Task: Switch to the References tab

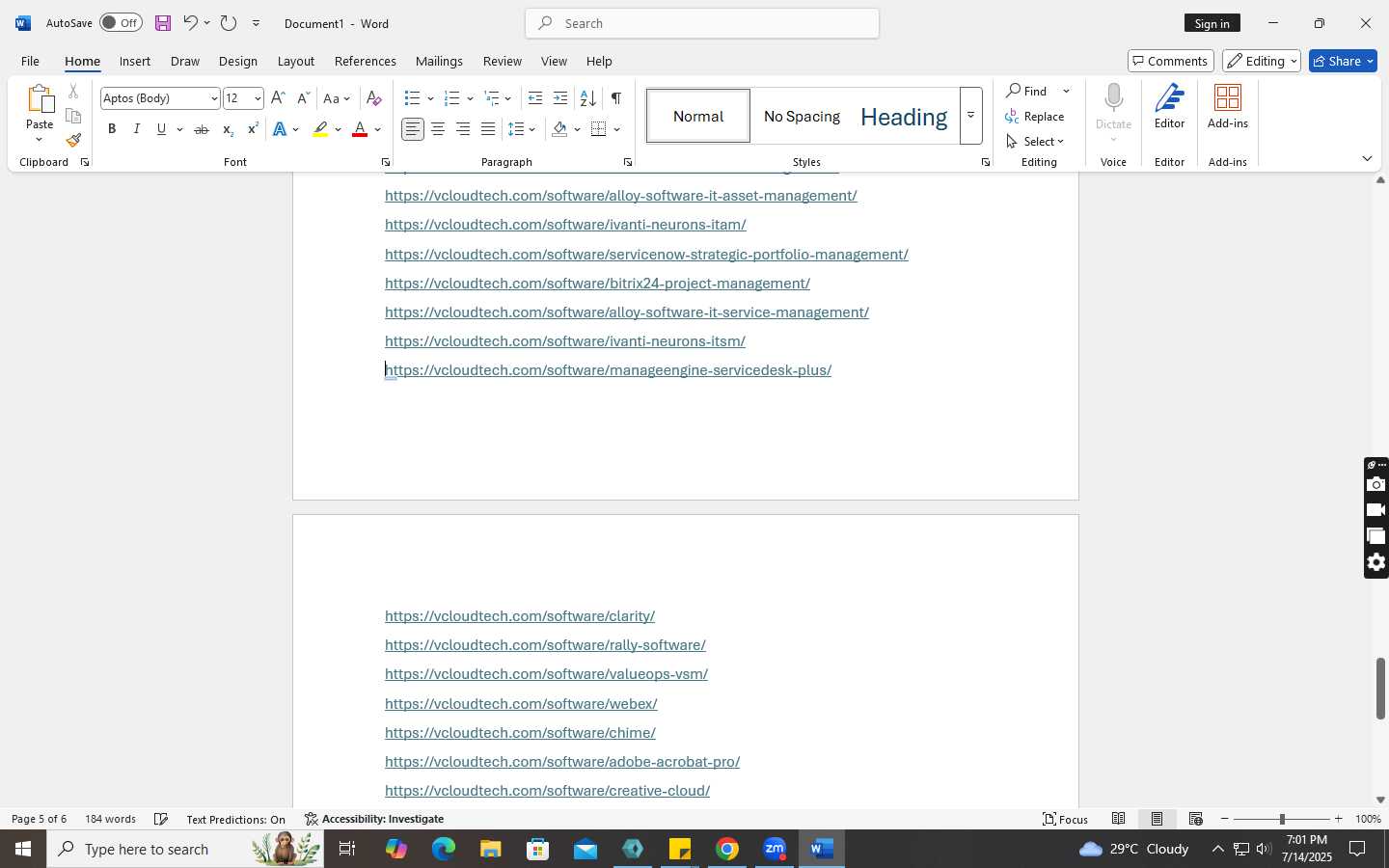Action: [365, 61]
